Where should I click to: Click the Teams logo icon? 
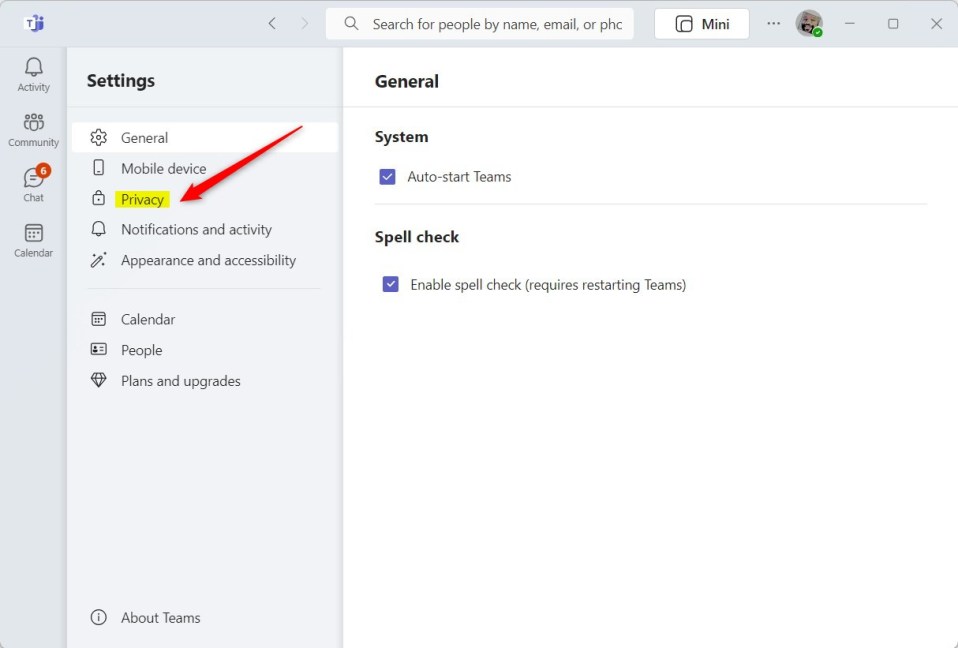pyautogui.click(x=34, y=24)
